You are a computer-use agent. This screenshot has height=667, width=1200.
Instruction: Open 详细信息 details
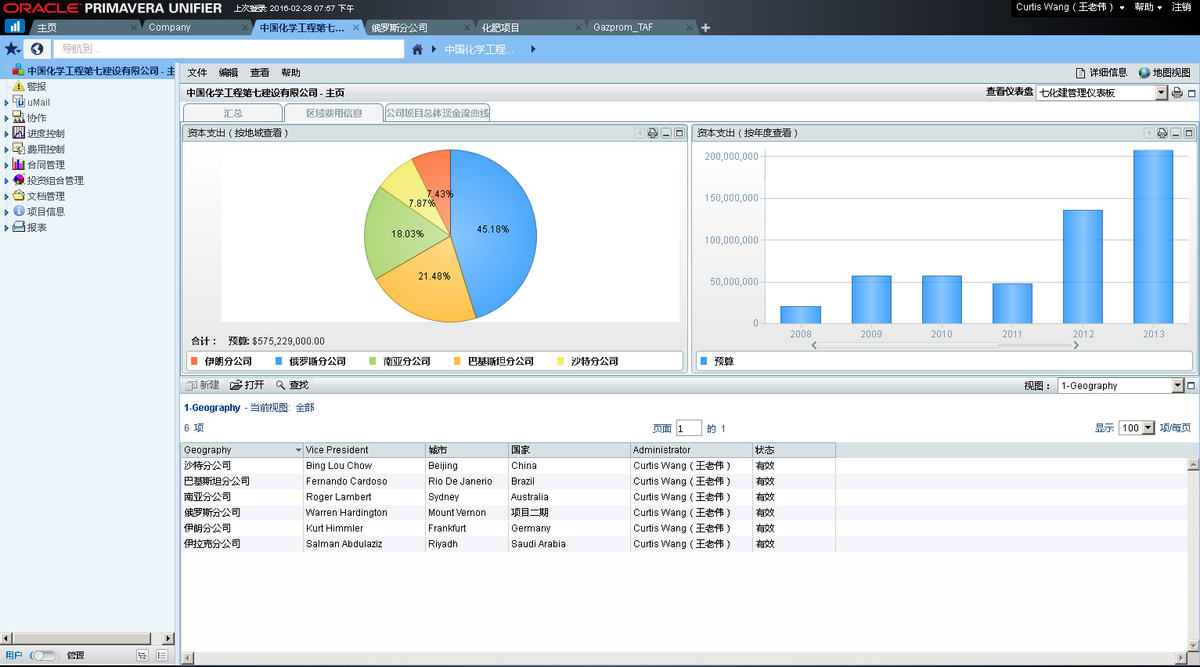point(1101,73)
